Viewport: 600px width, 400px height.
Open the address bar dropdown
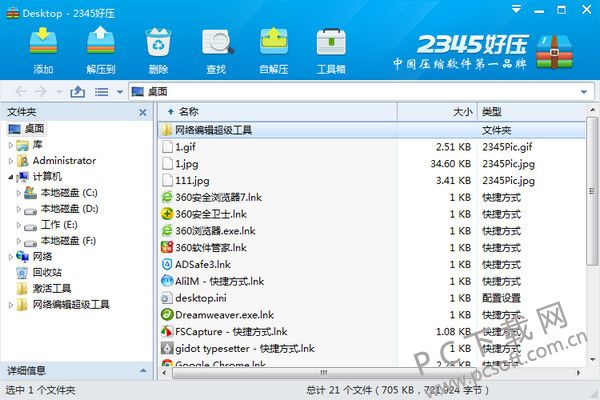click(584, 92)
